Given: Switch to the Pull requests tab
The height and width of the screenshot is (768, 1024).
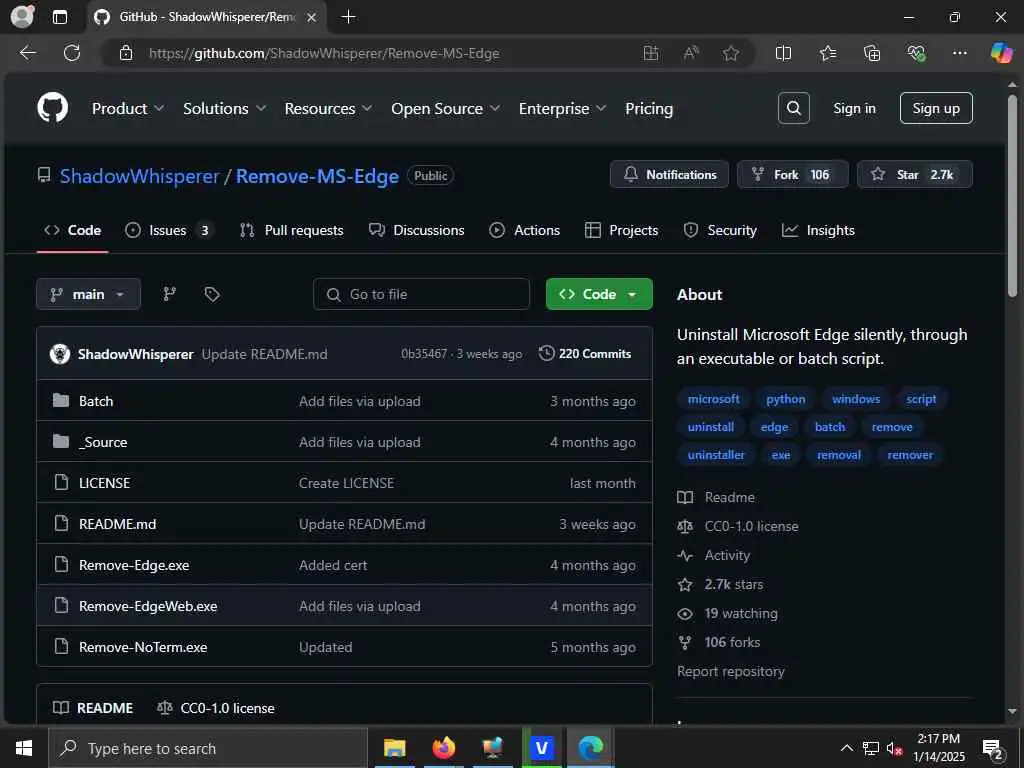Looking at the screenshot, I should [291, 230].
